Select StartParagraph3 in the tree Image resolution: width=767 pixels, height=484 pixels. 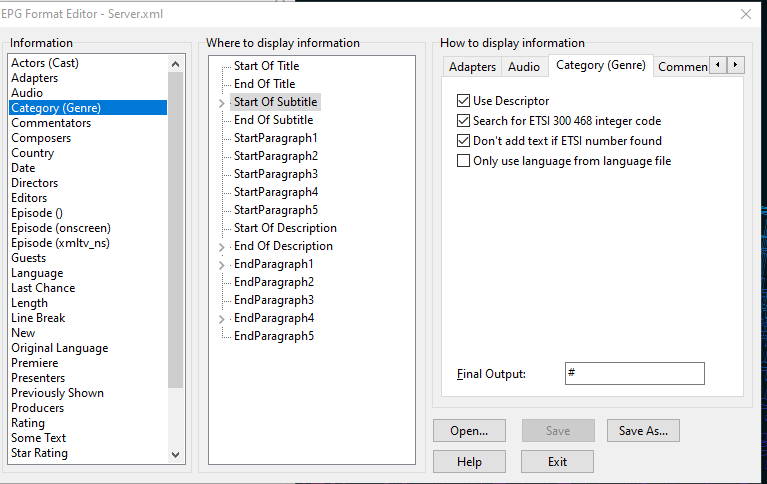click(276, 174)
